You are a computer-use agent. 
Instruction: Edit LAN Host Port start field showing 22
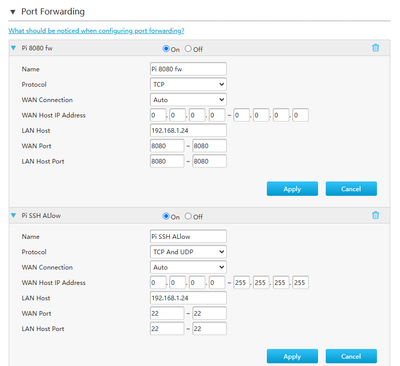167,328
